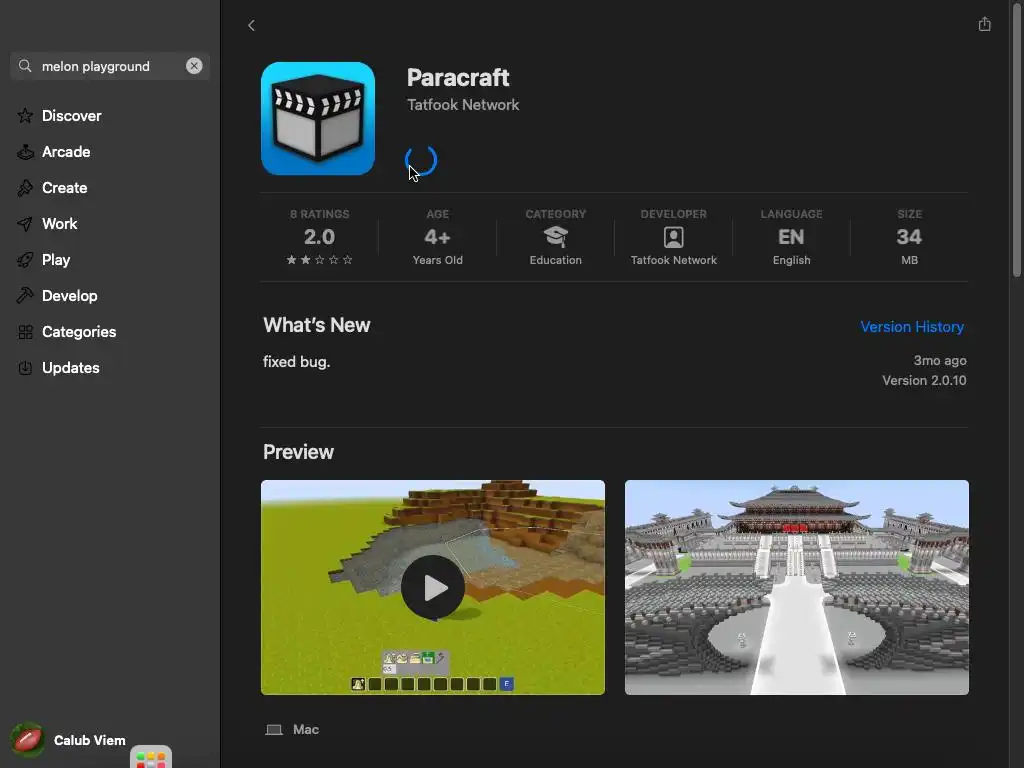Click the Developer person icon
1024x768 pixels.
click(673, 237)
